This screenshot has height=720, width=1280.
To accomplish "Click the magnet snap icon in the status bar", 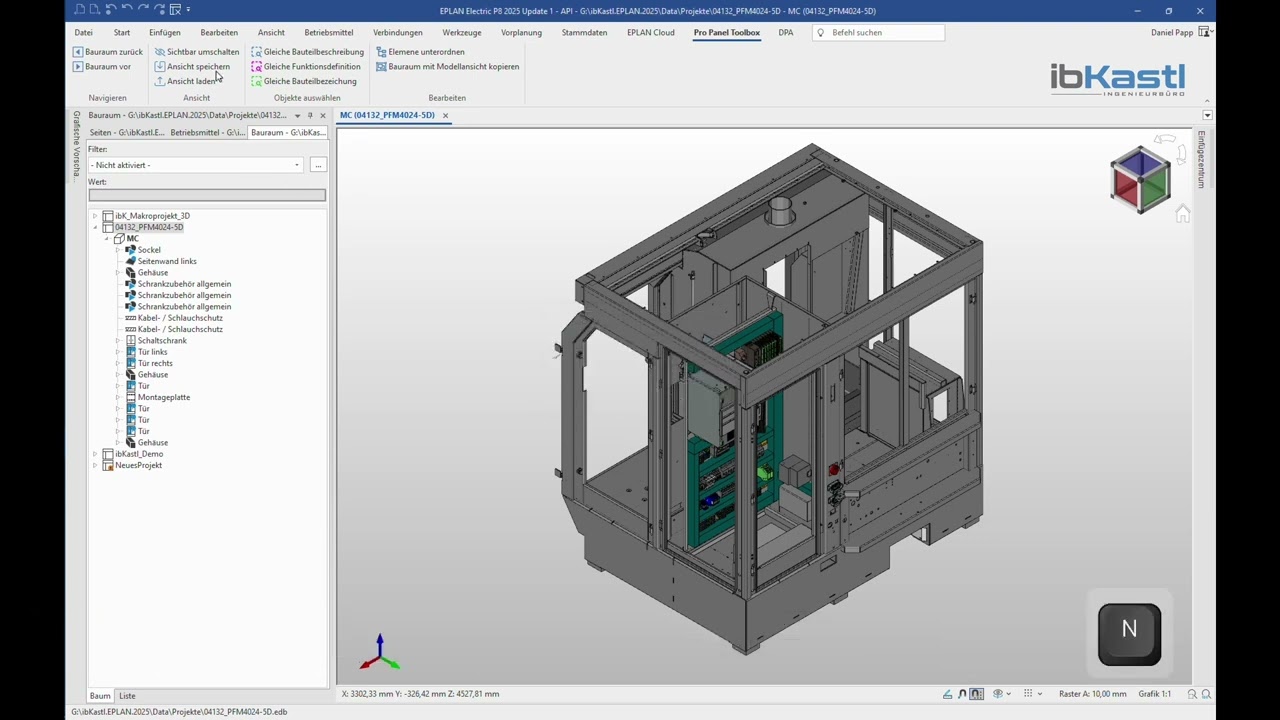I will click(x=962, y=694).
